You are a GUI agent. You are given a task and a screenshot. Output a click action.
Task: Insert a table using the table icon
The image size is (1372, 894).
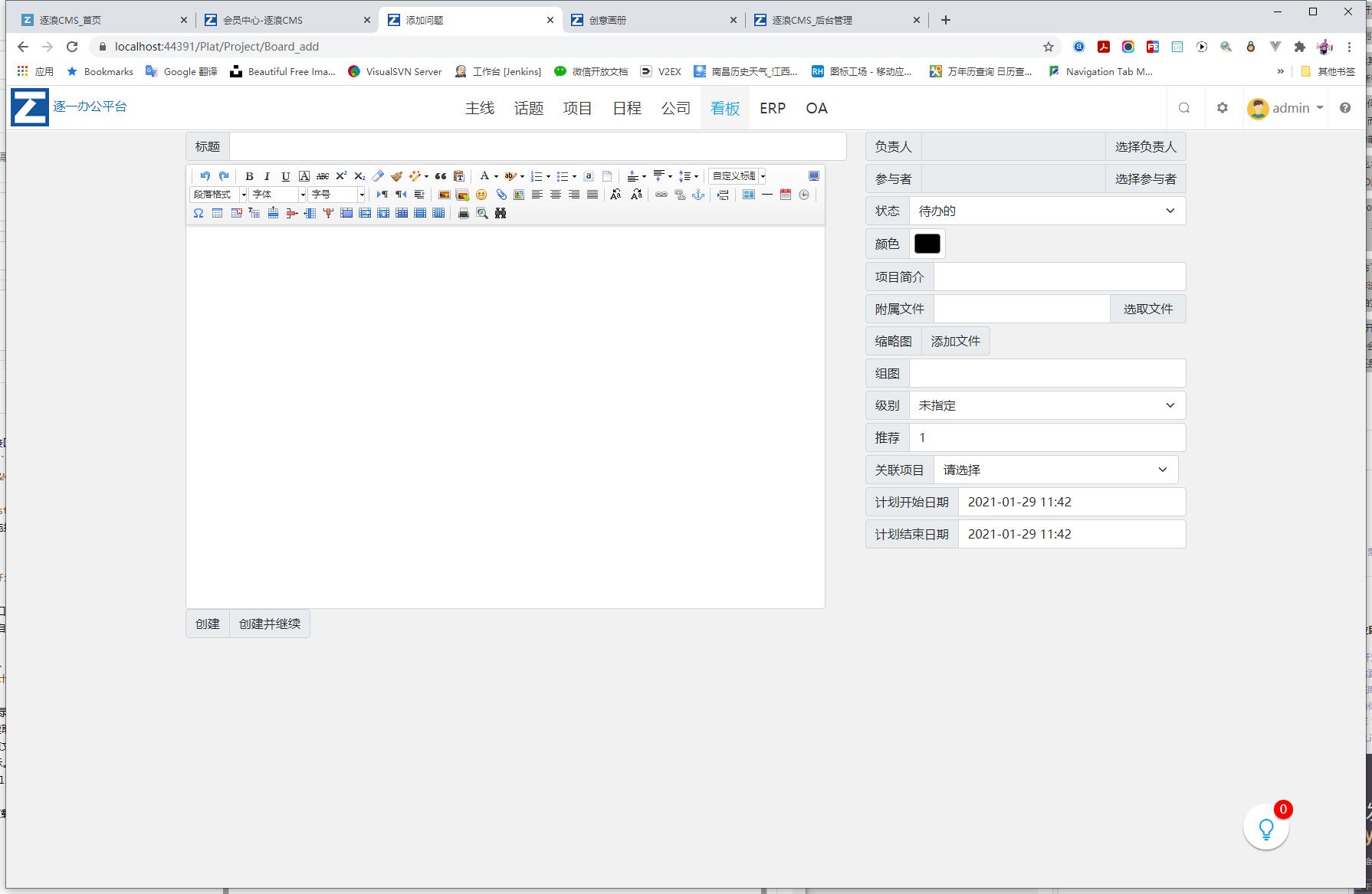(x=217, y=214)
